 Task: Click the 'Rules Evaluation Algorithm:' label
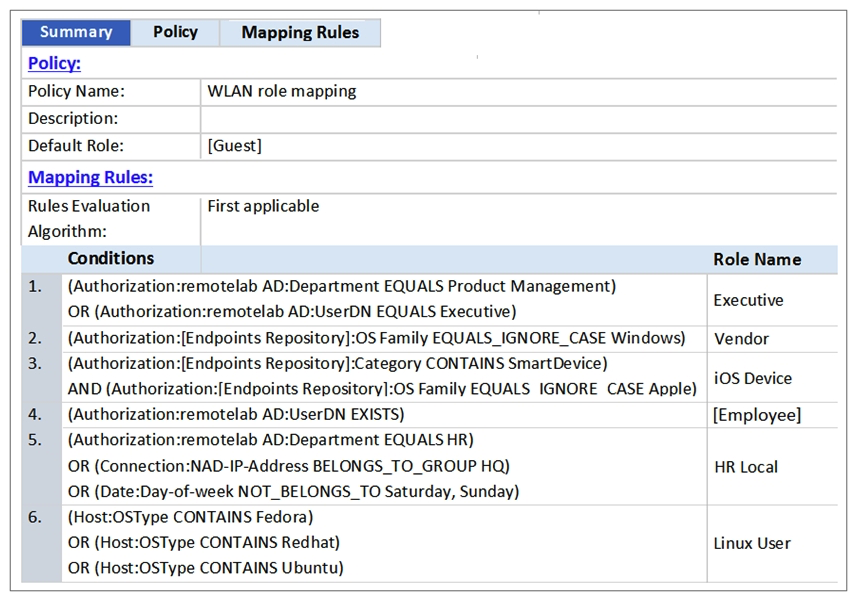[x=88, y=218]
